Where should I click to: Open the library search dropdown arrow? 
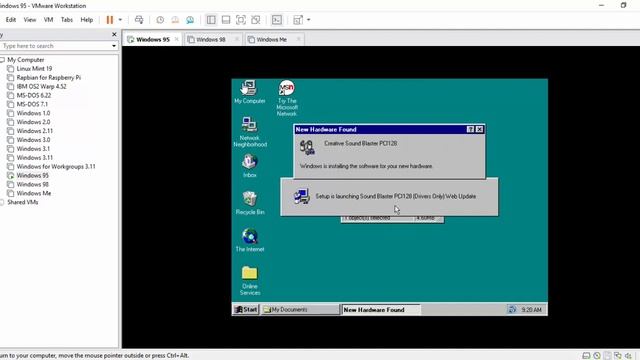click(x=114, y=46)
